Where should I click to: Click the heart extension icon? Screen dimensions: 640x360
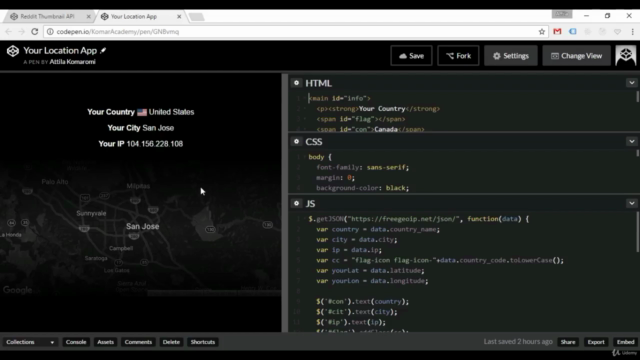click(x=618, y=31)
